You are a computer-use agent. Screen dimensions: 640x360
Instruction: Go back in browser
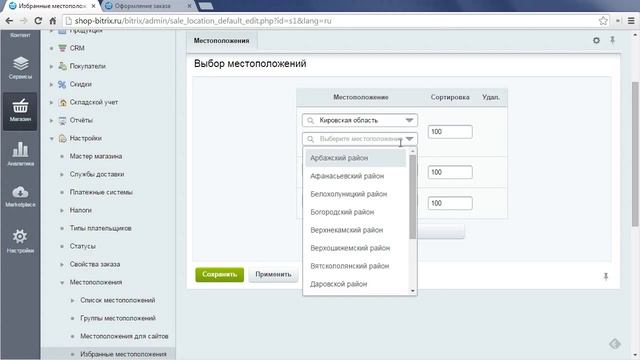coord(9,20)
